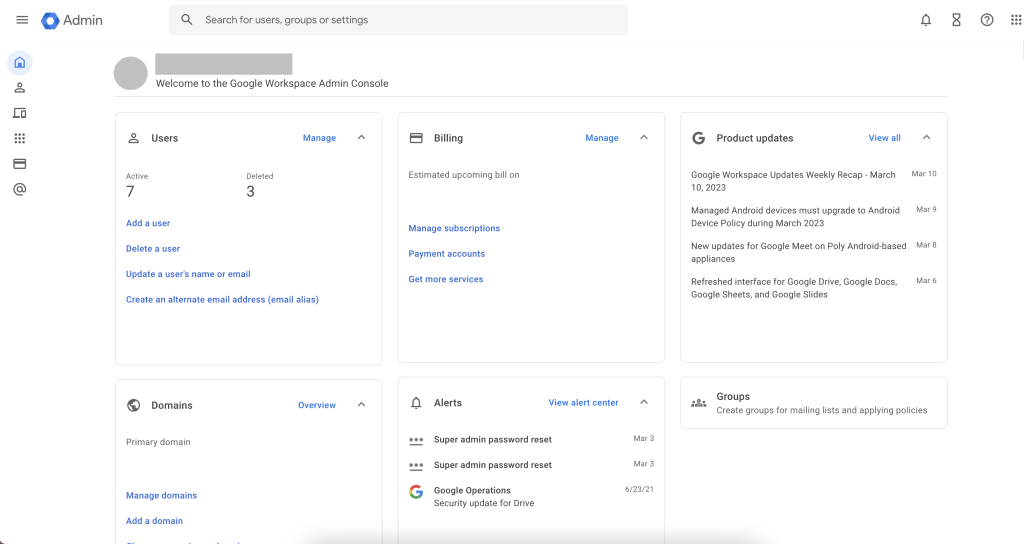Collapse the Alerts card

point(644,403)
